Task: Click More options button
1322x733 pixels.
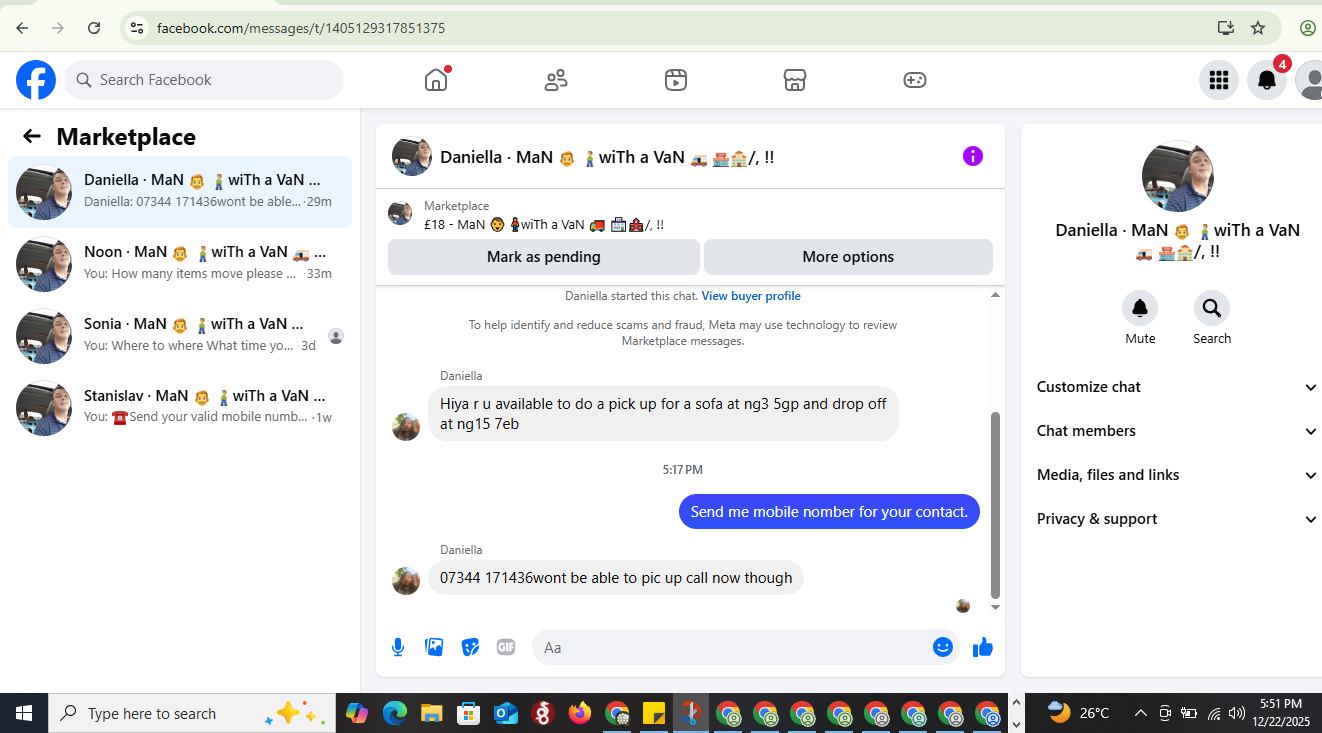Action: 848,257
